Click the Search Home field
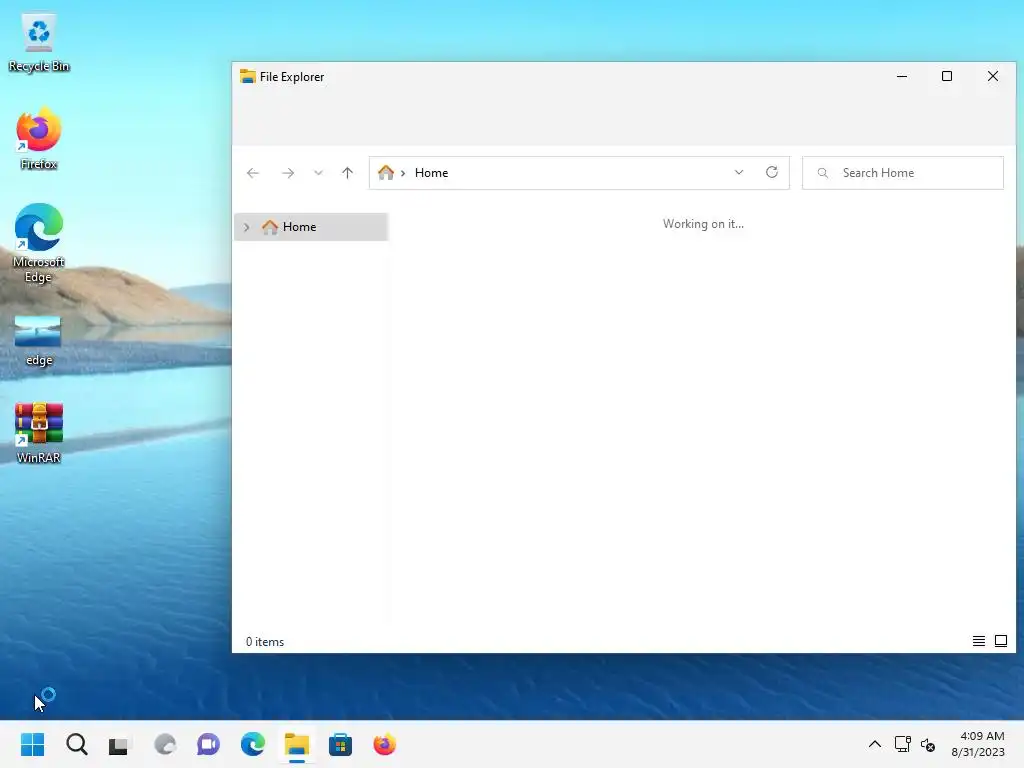This screenshot has height=768, width=1024. tap(903, 172)
